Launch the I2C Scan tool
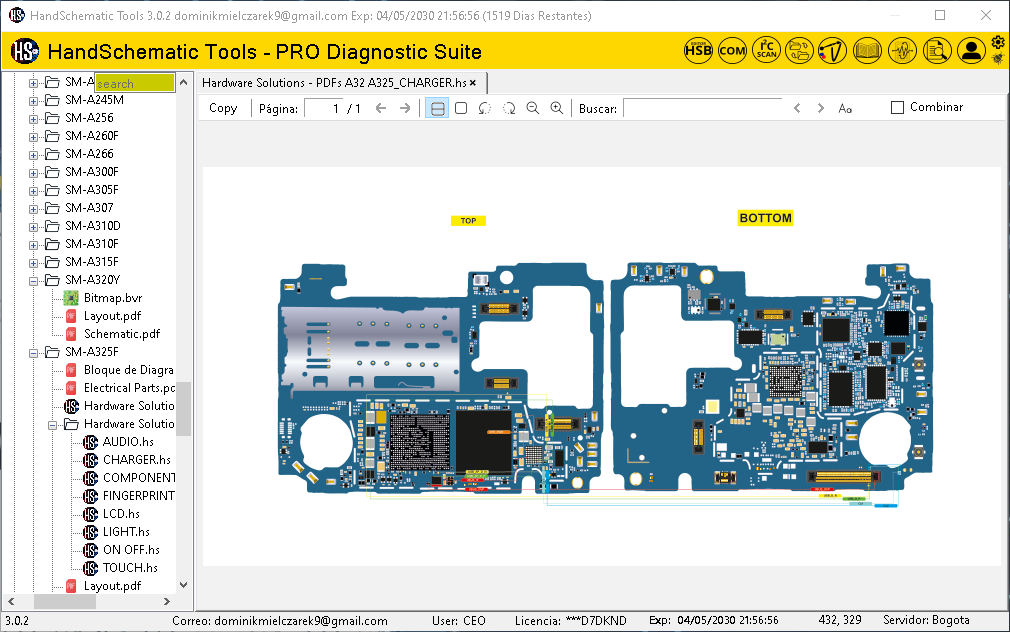1010x632 pixels. pos(767,50)
